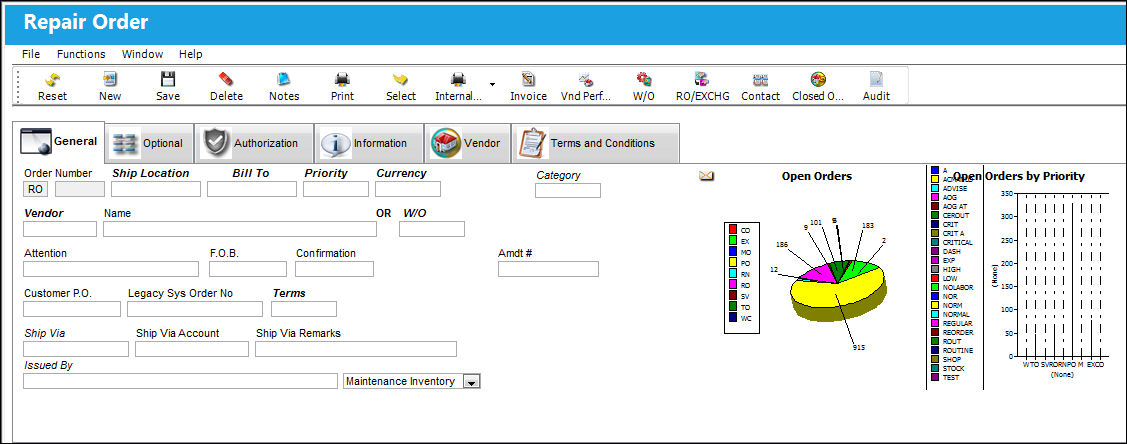Open the Window menu
Viewport: 1127px width, 444px height.
click(x=142, y=54)
